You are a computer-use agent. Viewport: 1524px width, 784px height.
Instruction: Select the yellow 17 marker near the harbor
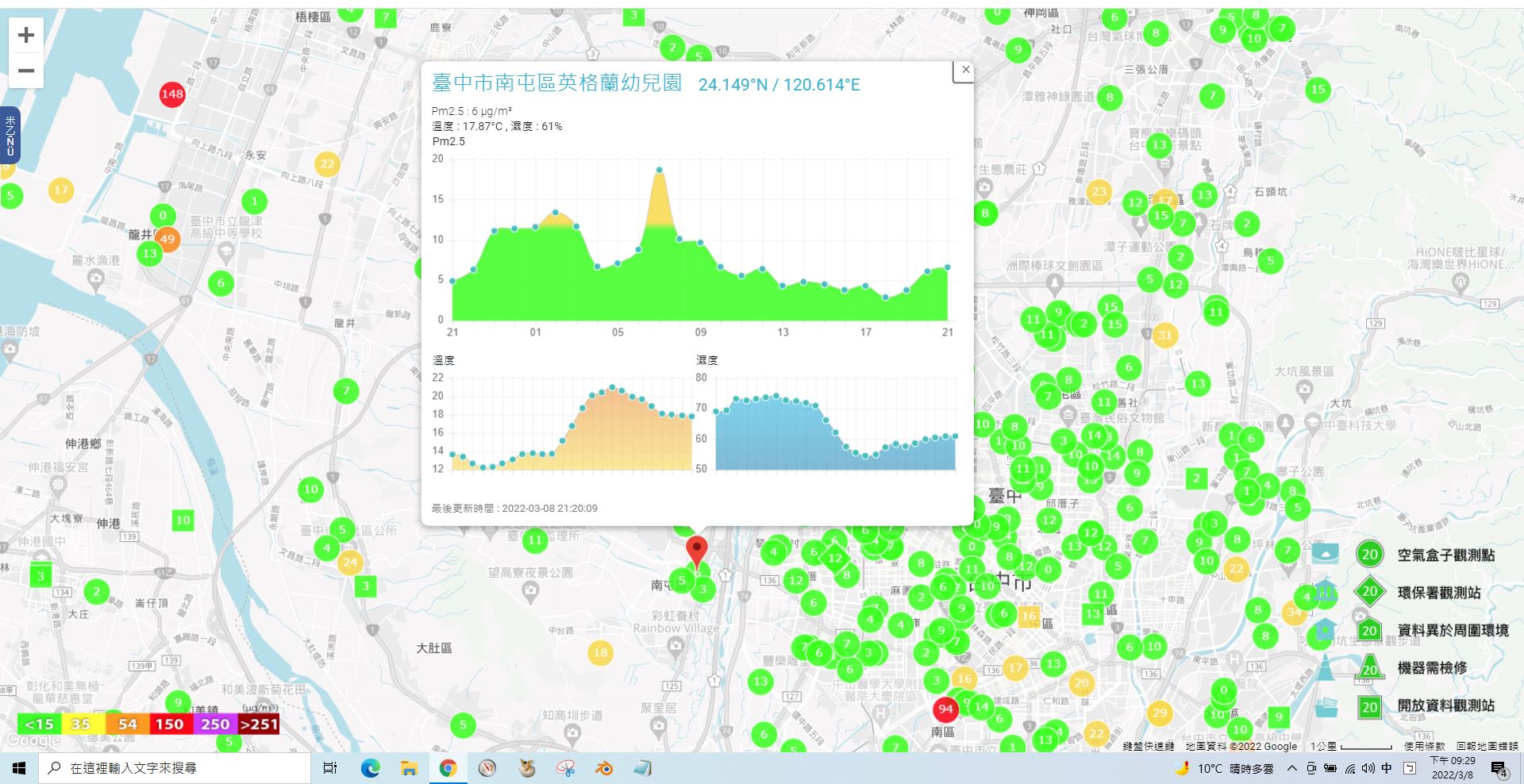(x=61, y=190)
